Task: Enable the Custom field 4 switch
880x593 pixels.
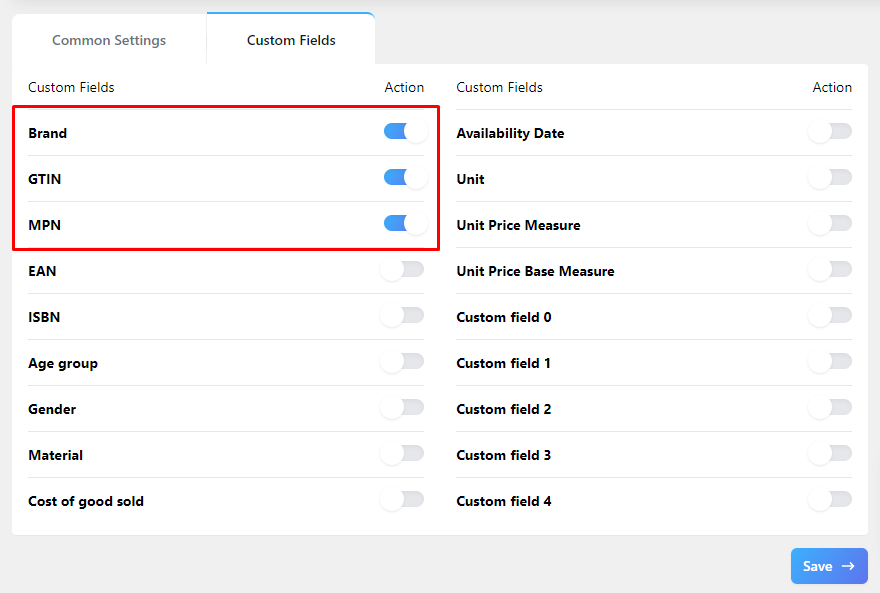Action: point(830,499)
